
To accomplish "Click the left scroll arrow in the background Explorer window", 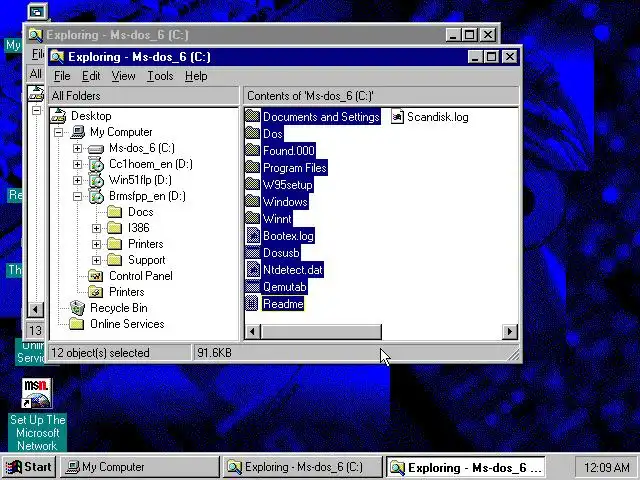I will (35, 309).
